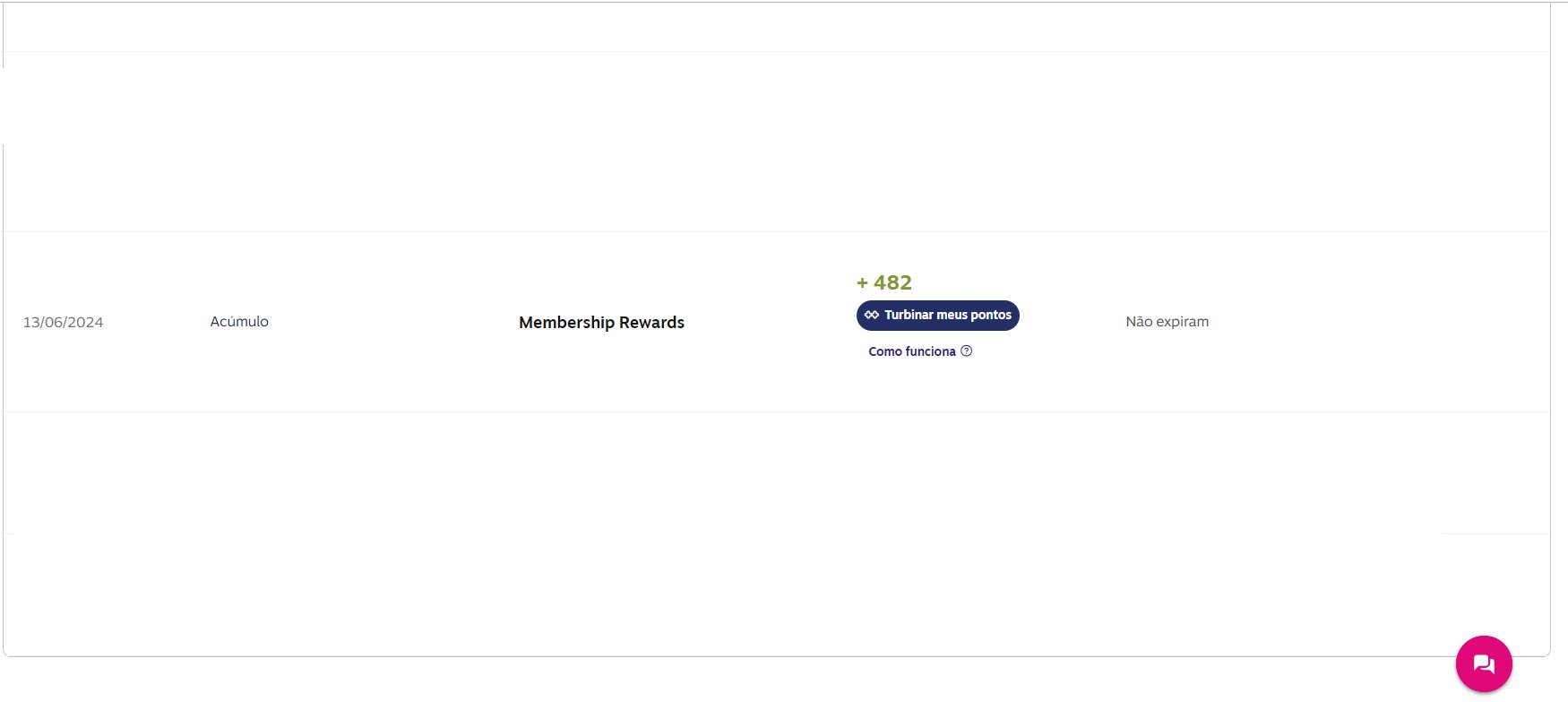Open the pink chat support bubble
1568x702 pixels.
click(x=1484, y=663)
